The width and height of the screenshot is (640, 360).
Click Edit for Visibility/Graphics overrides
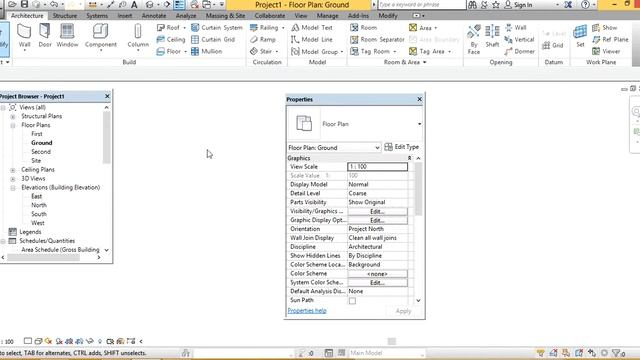click(377, 211)
